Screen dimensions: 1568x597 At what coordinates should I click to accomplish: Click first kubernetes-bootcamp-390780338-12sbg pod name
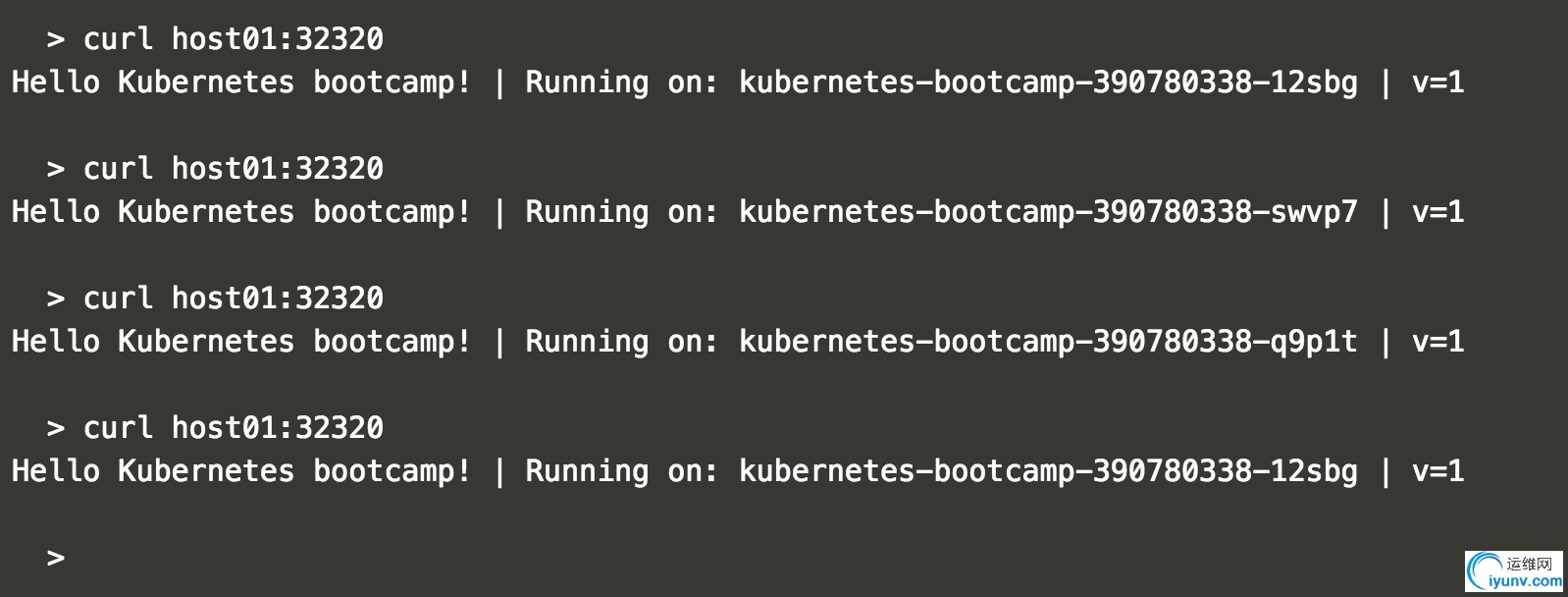pyautogui.click(x=1049, y=82)
